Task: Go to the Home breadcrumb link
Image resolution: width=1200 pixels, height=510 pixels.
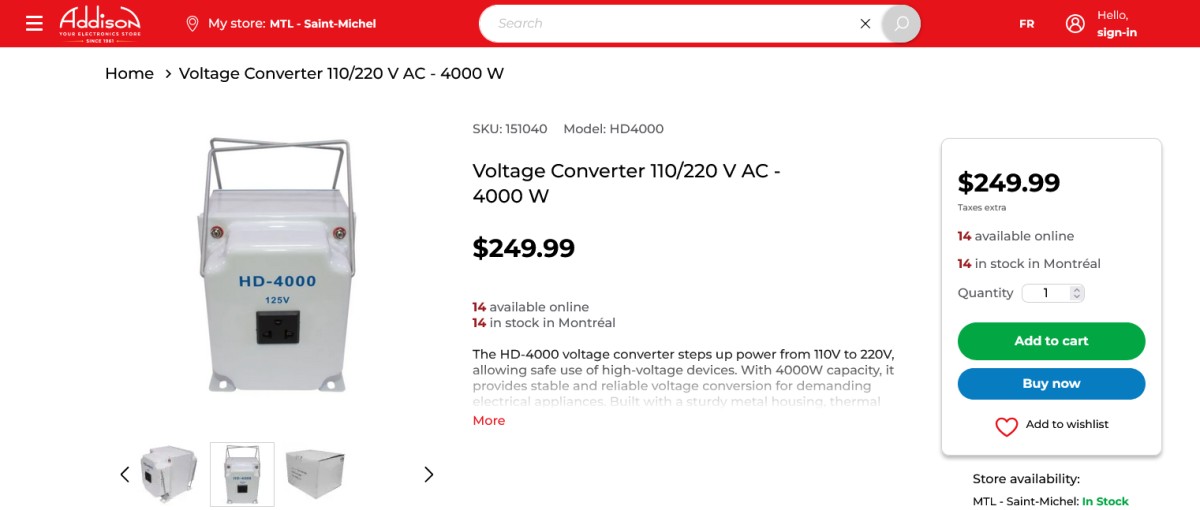Action: coord(129,73)
